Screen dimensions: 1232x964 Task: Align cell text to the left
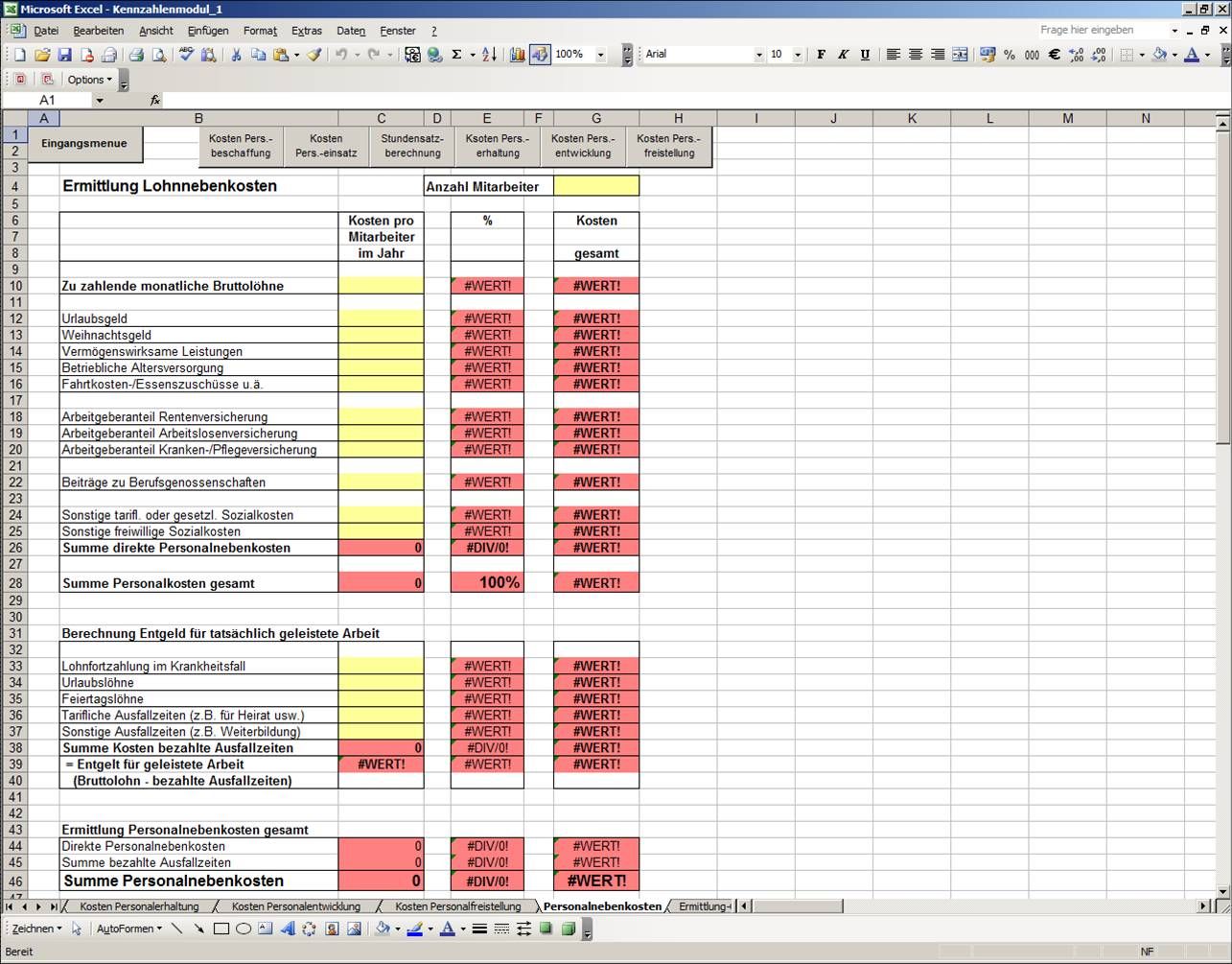pos(894,55)
